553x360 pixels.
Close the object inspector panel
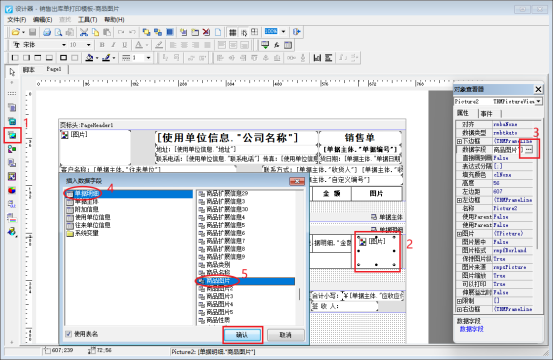click(x=538, y=90)
